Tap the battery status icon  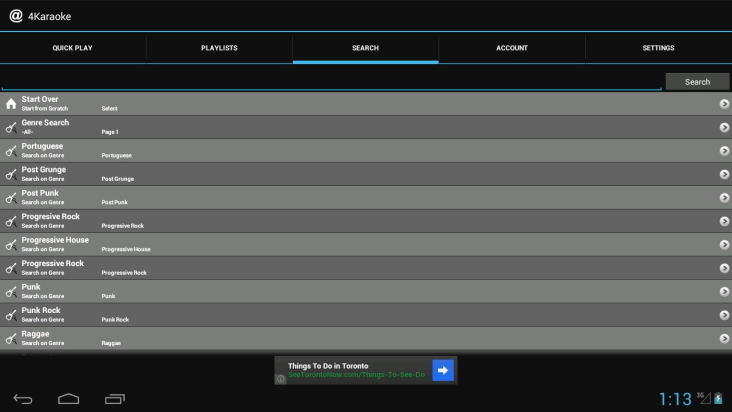pos(718,399)
